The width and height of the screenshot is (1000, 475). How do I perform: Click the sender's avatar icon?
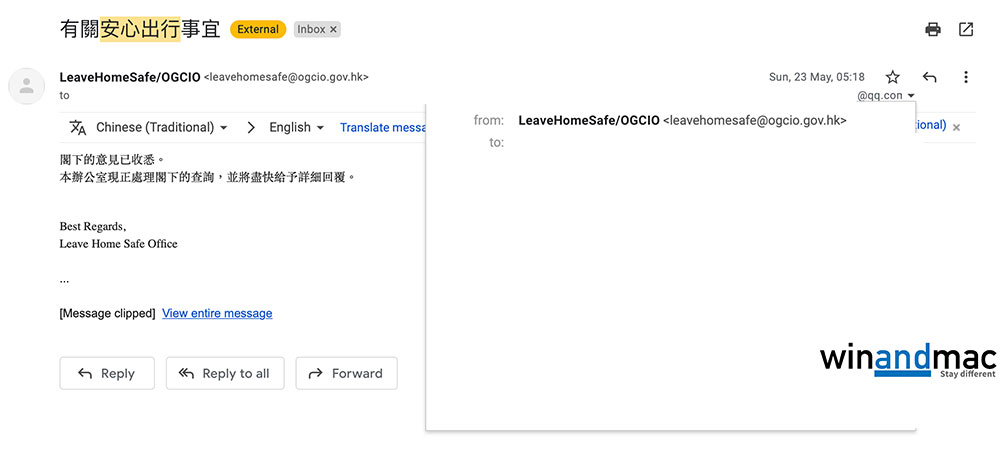tap(26, 86)
